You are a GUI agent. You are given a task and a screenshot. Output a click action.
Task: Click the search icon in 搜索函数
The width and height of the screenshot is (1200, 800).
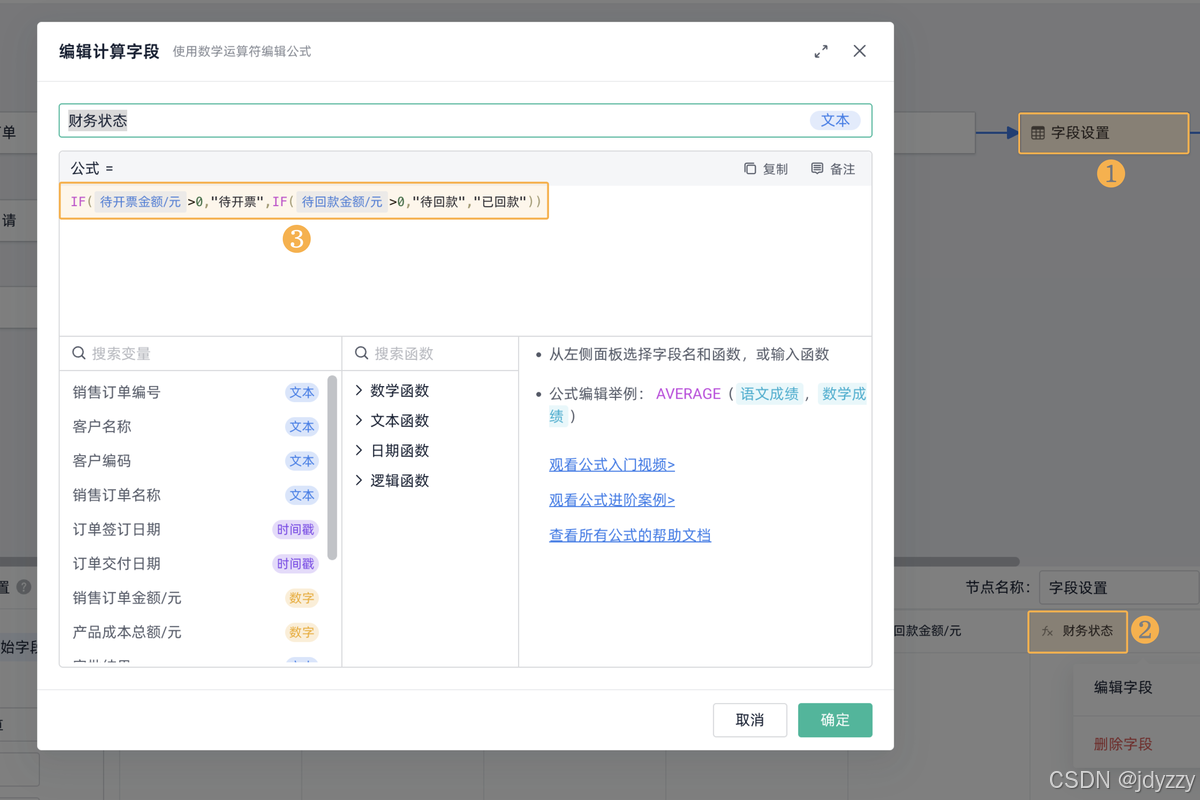(362, 353)
